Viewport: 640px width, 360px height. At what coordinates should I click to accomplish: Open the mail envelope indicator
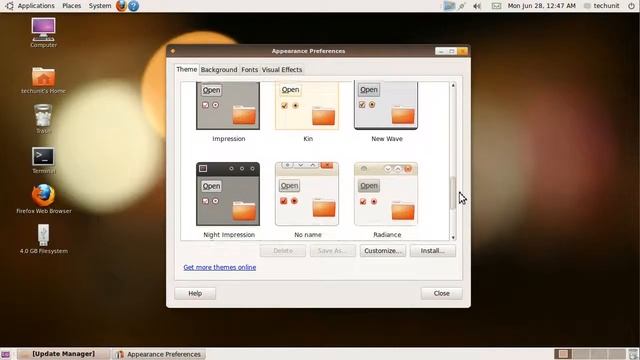(496, 6)
